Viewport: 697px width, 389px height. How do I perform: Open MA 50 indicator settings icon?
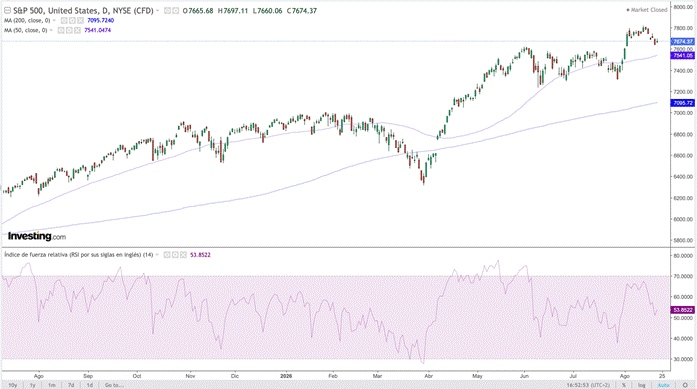click(69, 30)
